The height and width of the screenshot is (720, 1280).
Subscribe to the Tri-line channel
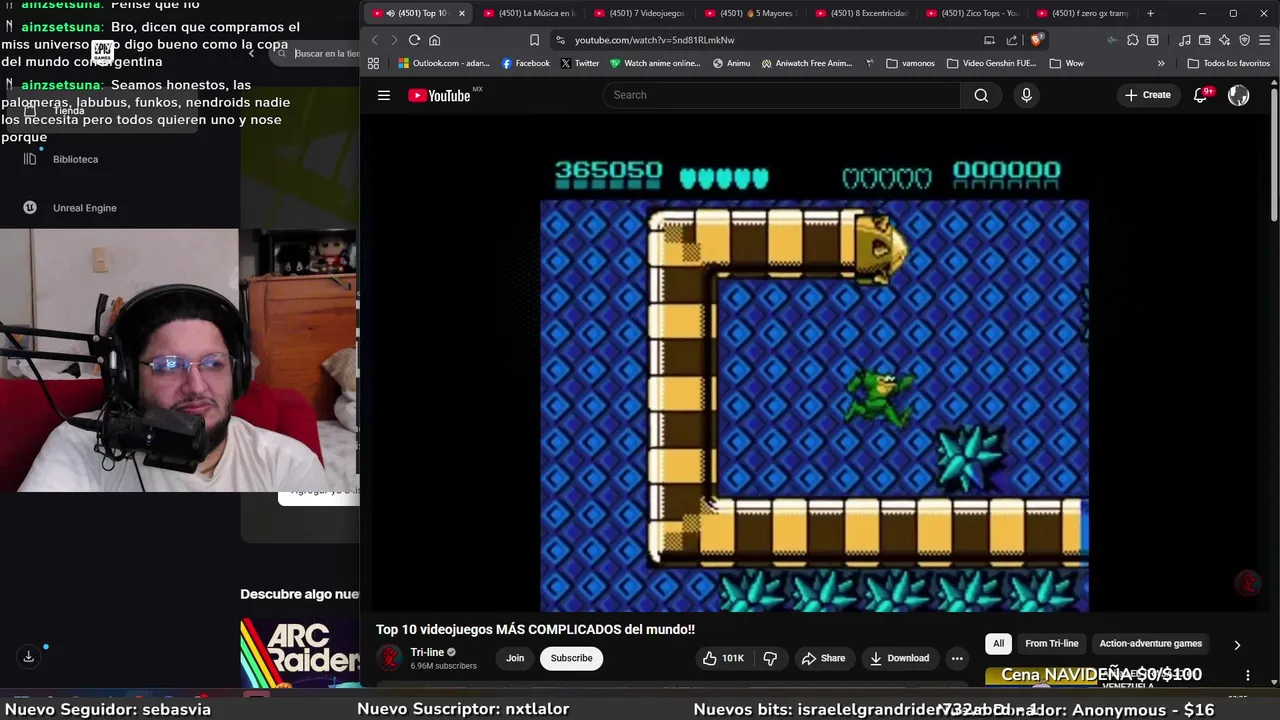tap(571, 658)
